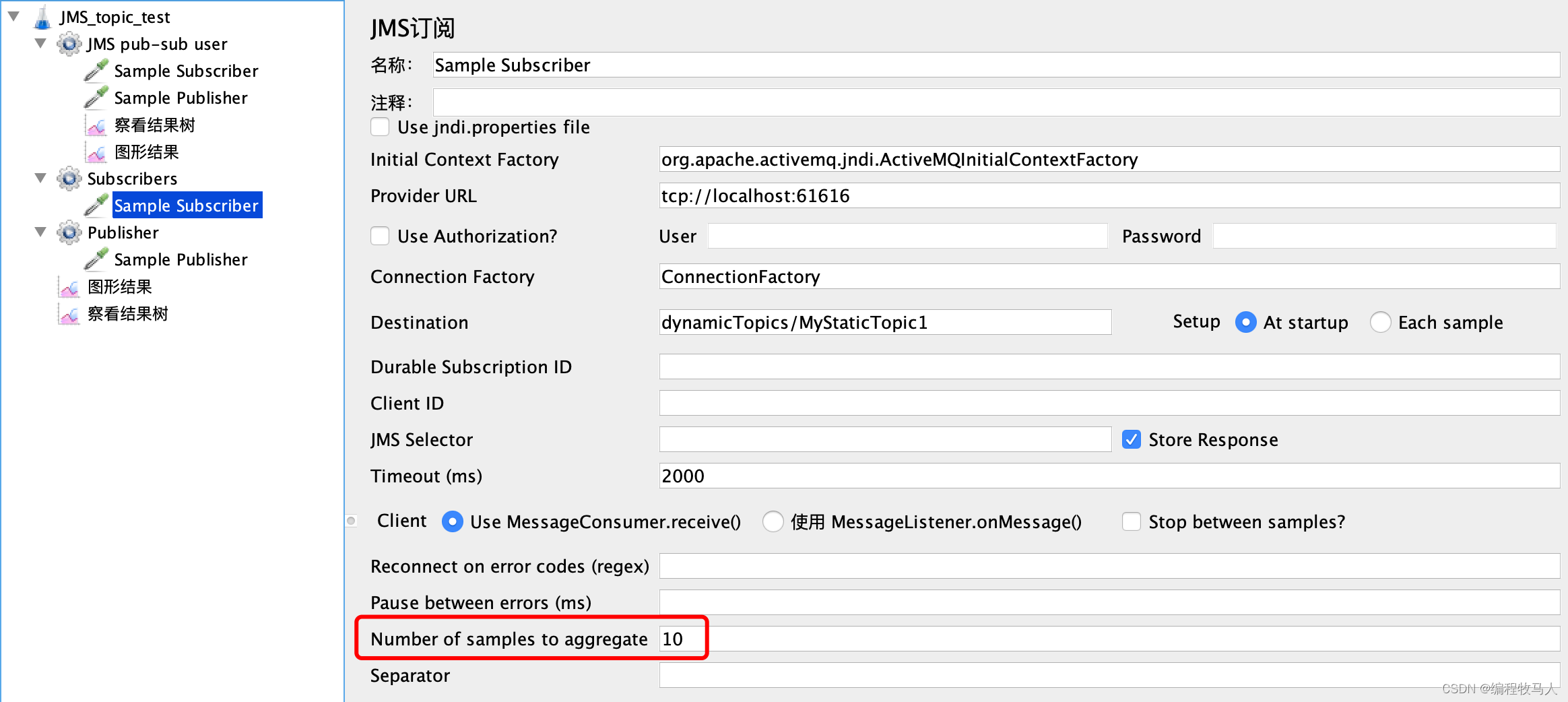This screenshot has height=702, width=1568.
Task: Click the gear icon beside Publisher
Action: [x=69, y=233]
